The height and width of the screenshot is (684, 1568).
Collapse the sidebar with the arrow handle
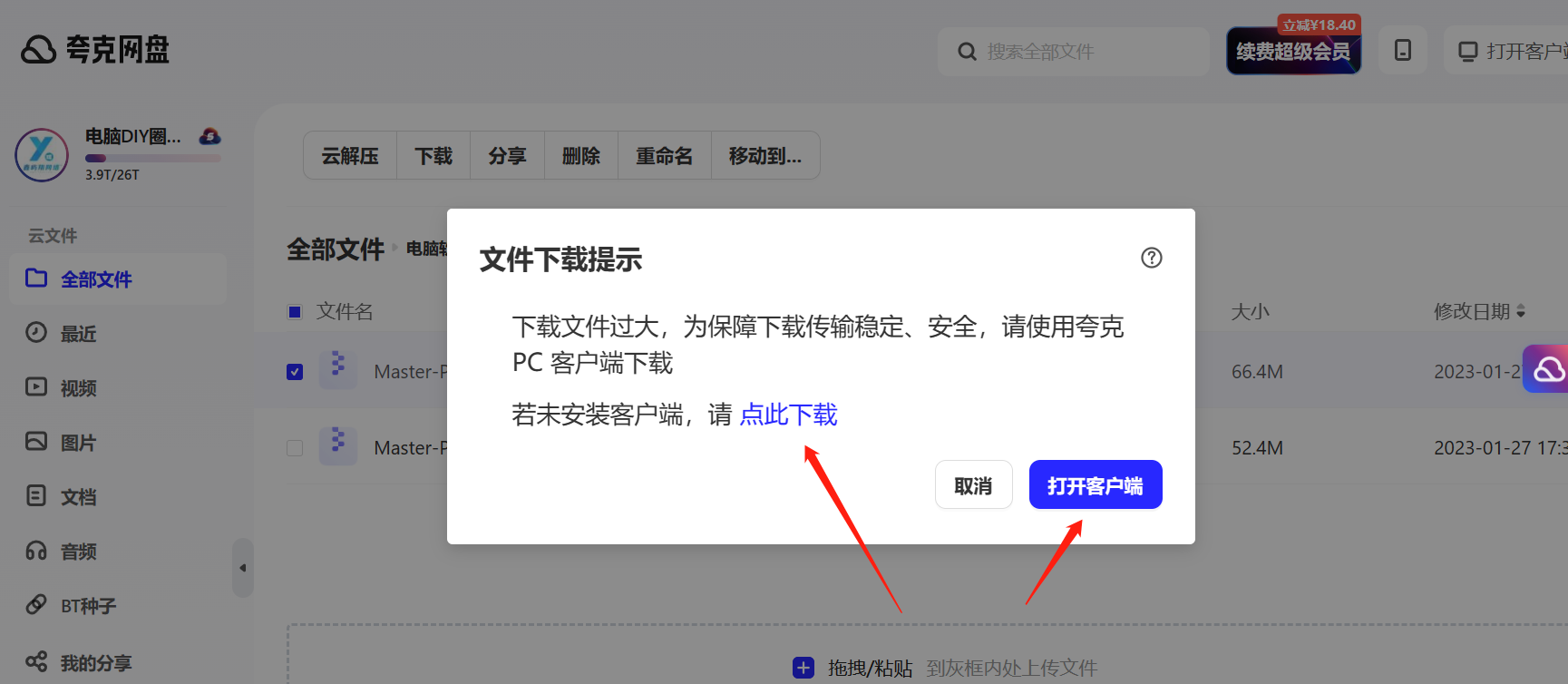(242, 568)
